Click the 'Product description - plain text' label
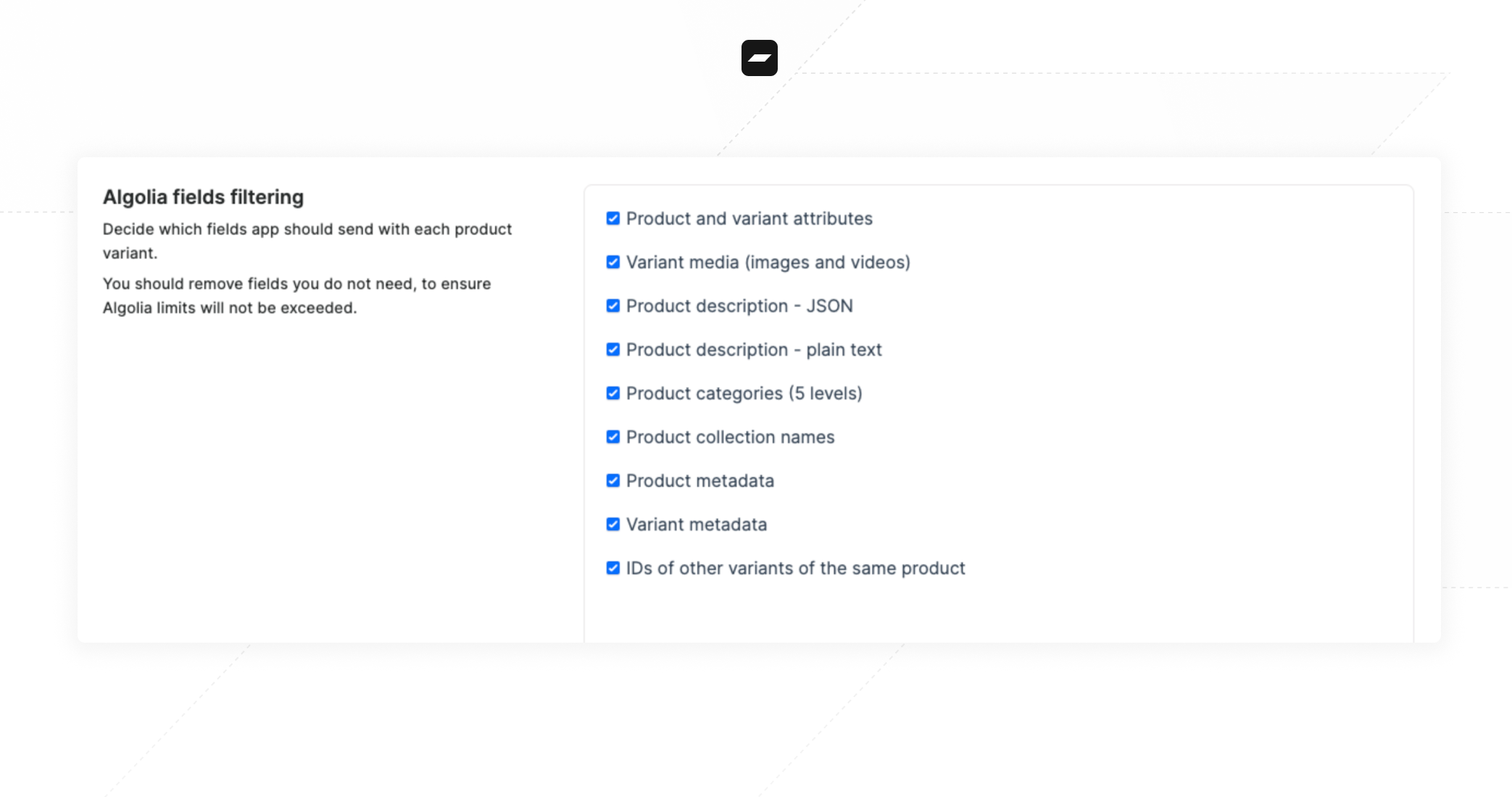Image resolution: width=1512 pixels, height=797 pixels. tap(754, 349)
